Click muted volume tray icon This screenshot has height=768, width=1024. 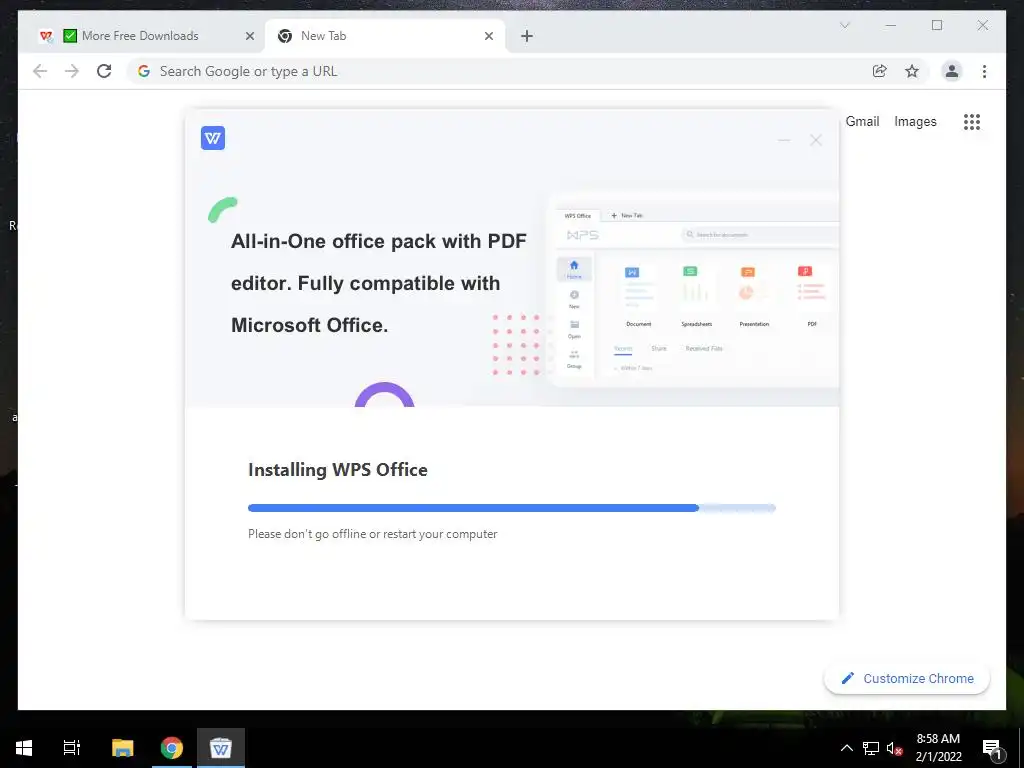895,748
